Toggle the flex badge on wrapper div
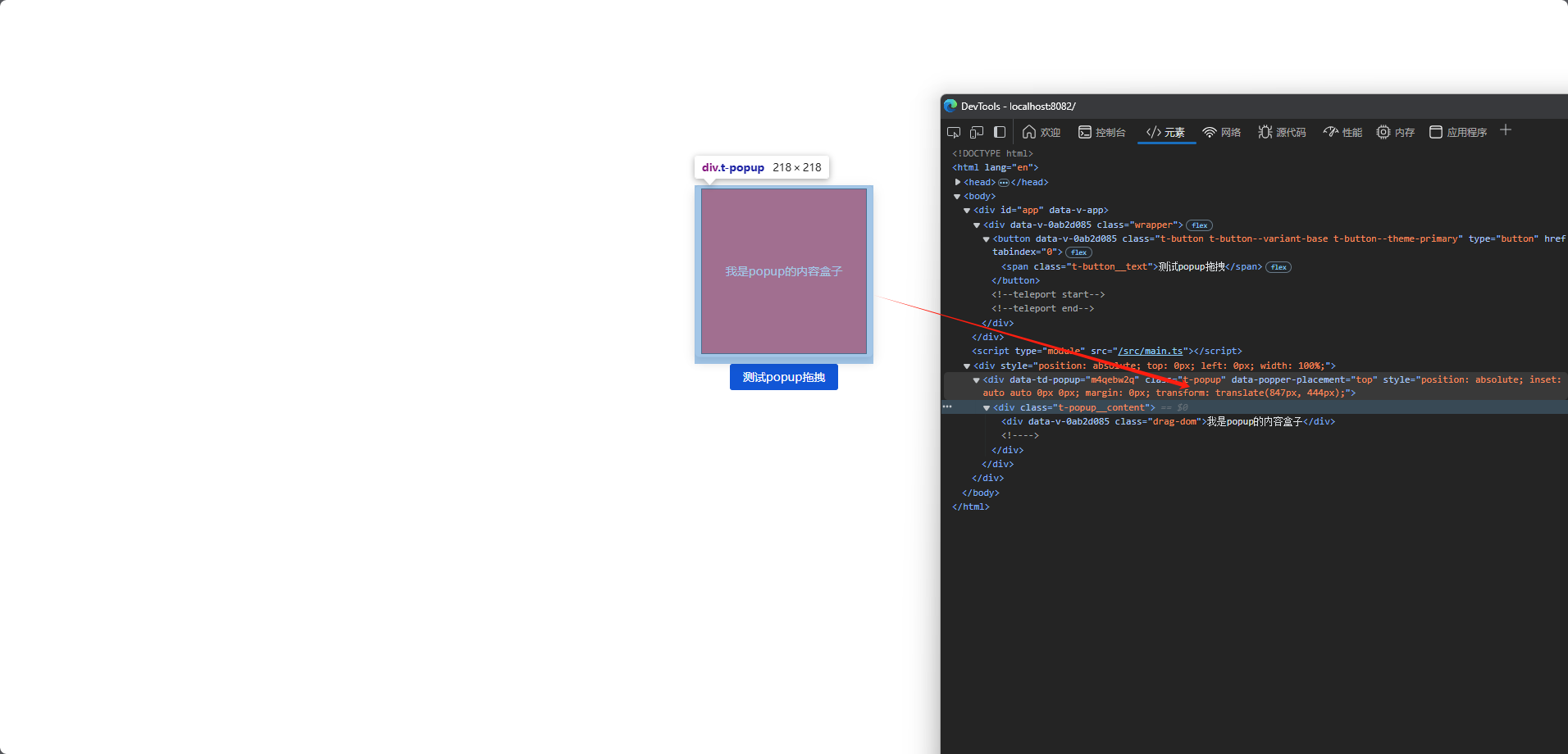The height and width of the screenshot is (754, 1568). [1200, 225]
